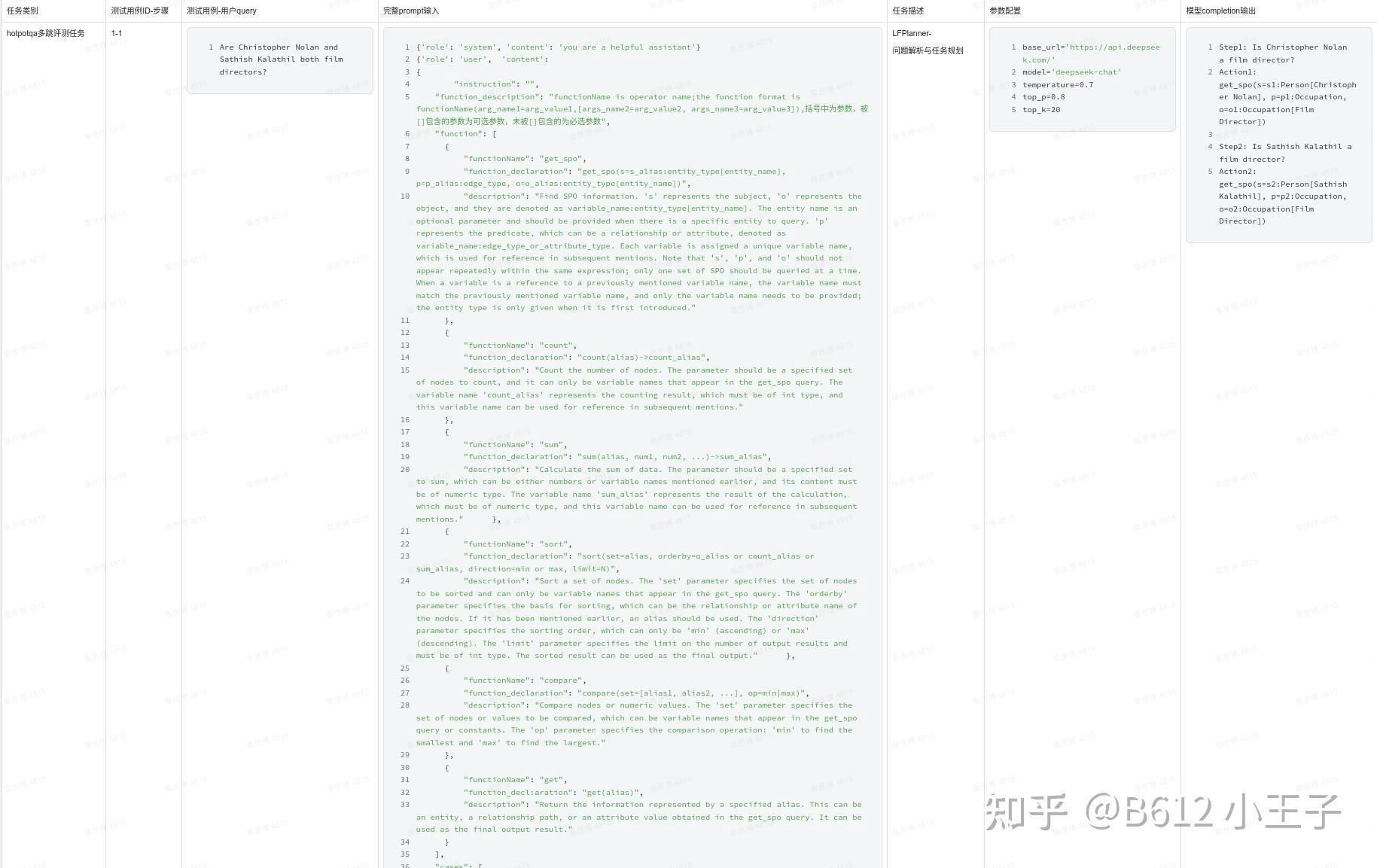This screenshot has height=868, width=1377.
Task: Click the model='deepseek-chat' parameter line
Action: click(x=1071, y=72)
